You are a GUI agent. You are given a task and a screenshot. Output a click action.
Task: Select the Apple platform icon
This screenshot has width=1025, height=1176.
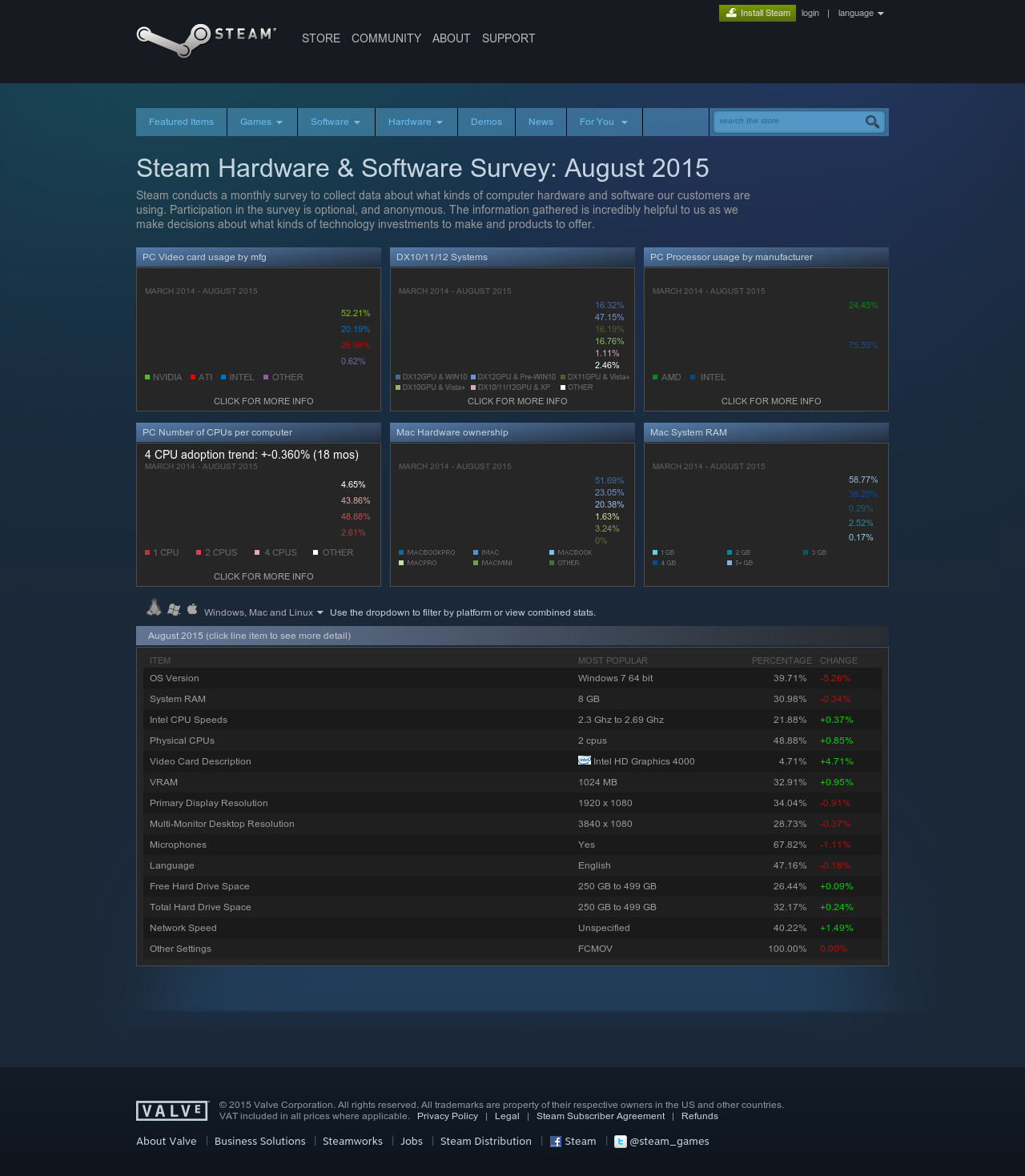192,609
